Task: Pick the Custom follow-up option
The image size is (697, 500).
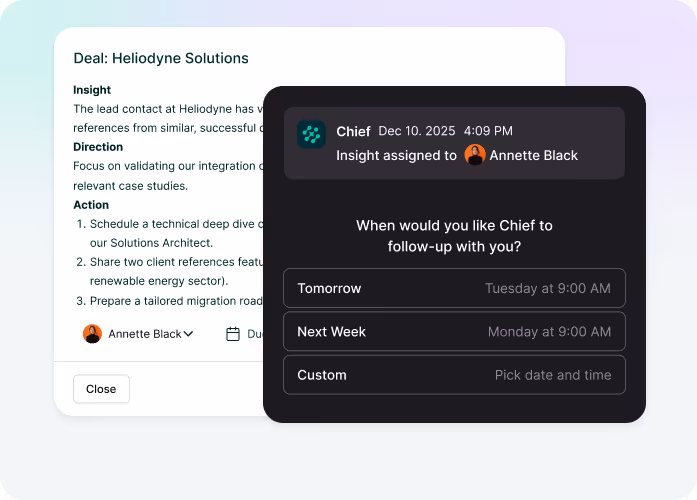Action: click(x=454, y=375)
